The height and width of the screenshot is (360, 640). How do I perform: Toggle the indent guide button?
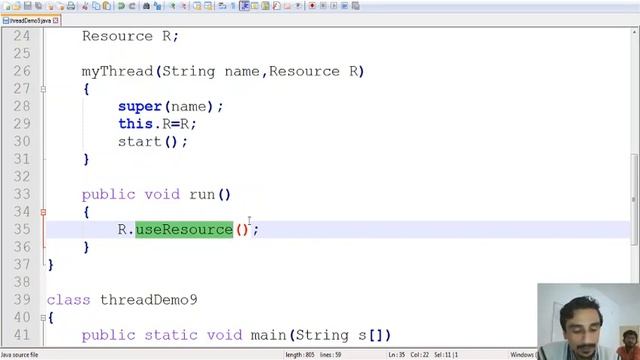click(245, 6)
